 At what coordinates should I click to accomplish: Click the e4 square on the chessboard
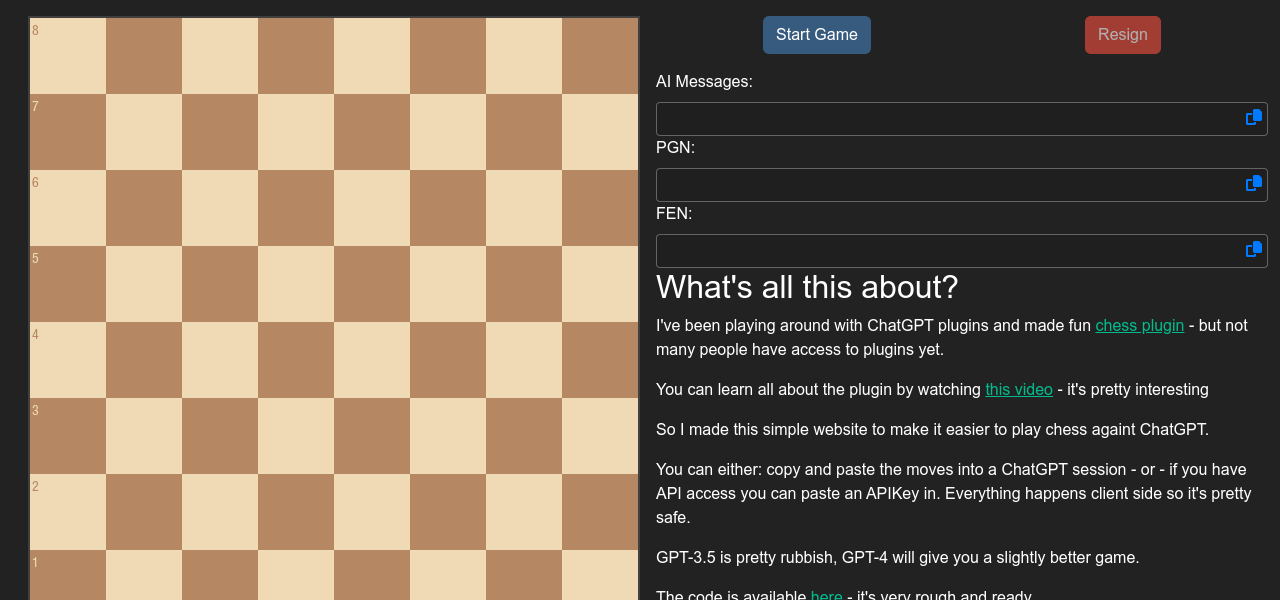(x=372, y=360)
